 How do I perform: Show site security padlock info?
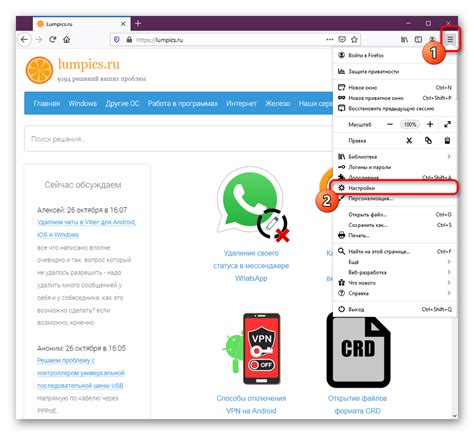point(129,40)
